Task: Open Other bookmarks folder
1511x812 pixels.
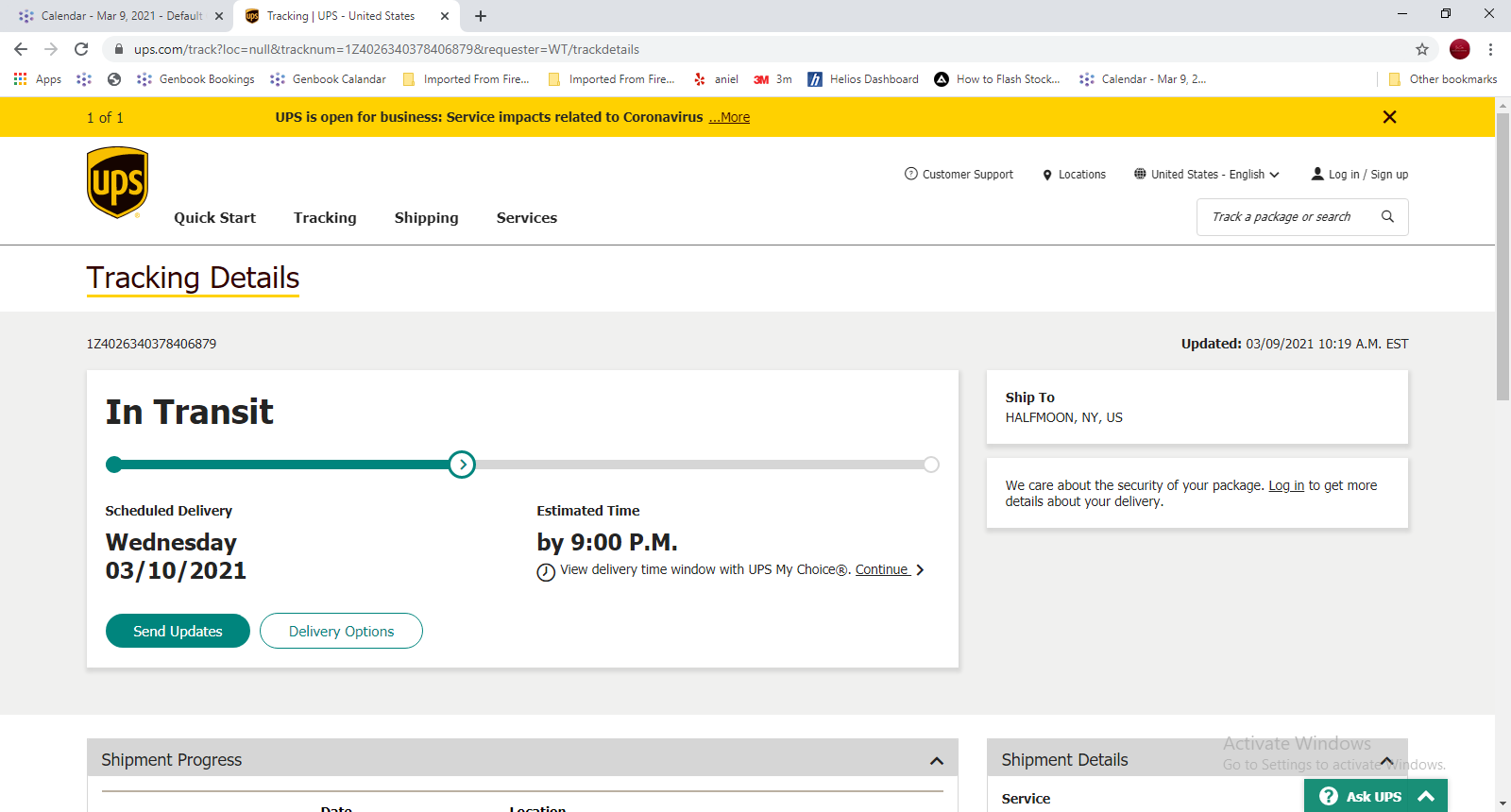Action: click(1443, 79)
